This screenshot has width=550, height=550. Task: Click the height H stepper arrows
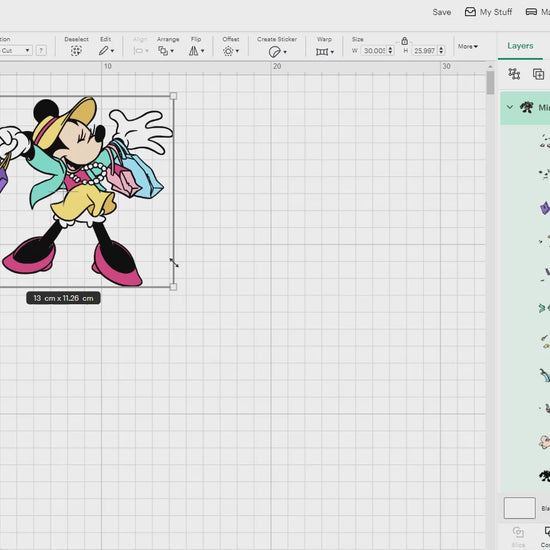pyautogui.click(x=441, y=51)
